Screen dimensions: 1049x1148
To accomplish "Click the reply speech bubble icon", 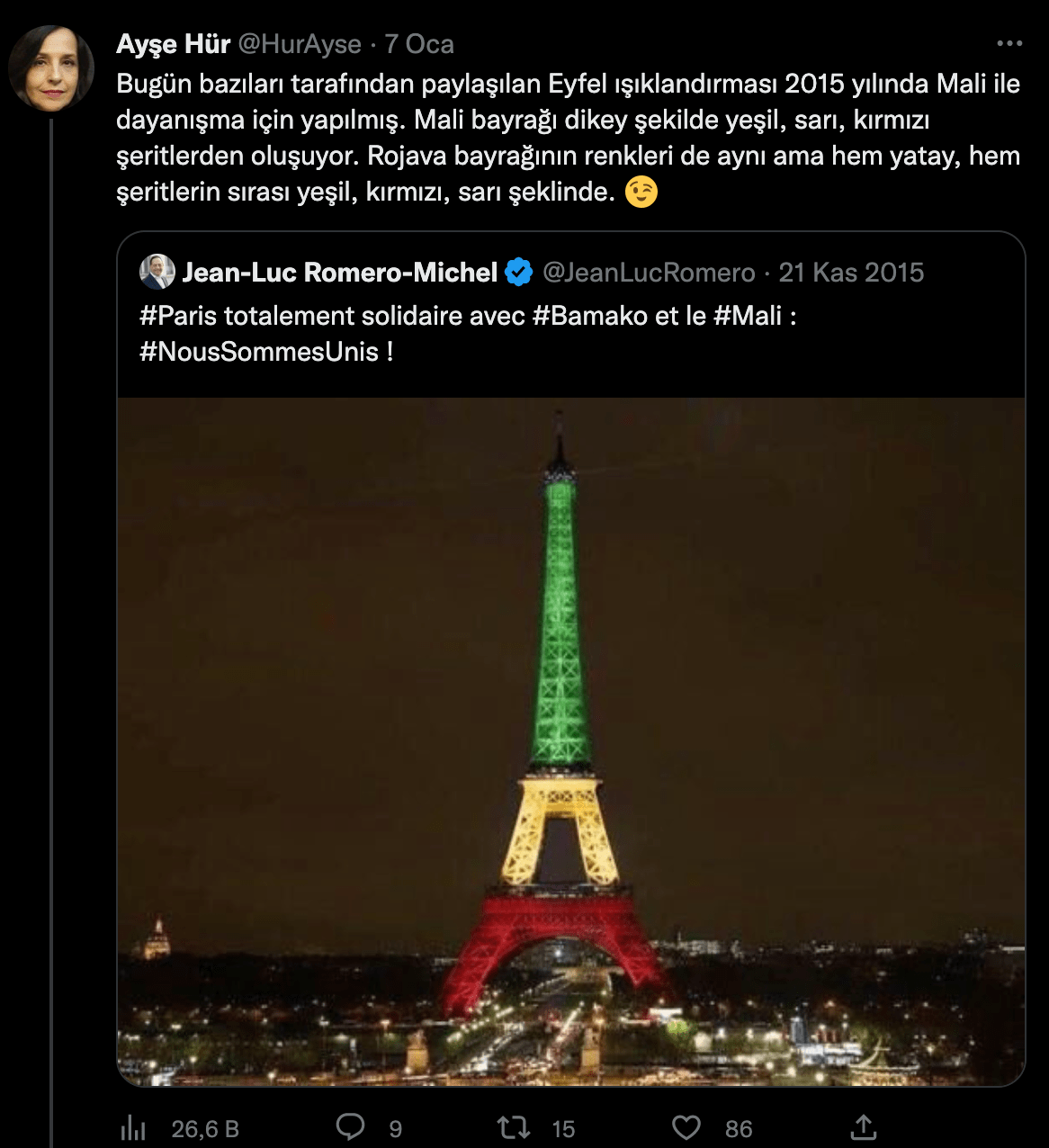I will pos(350,1127).
